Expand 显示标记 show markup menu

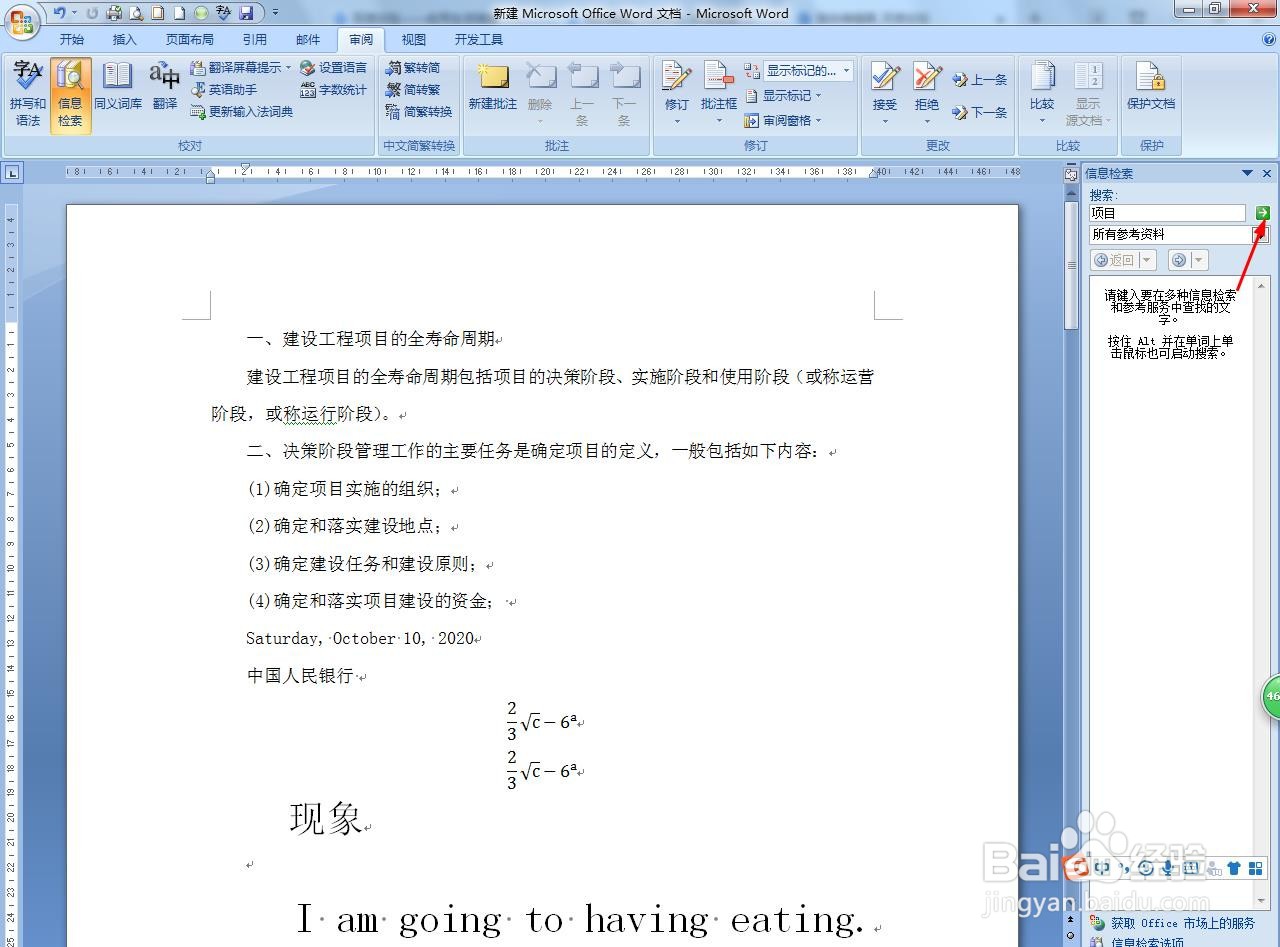(x=784, y=96)
